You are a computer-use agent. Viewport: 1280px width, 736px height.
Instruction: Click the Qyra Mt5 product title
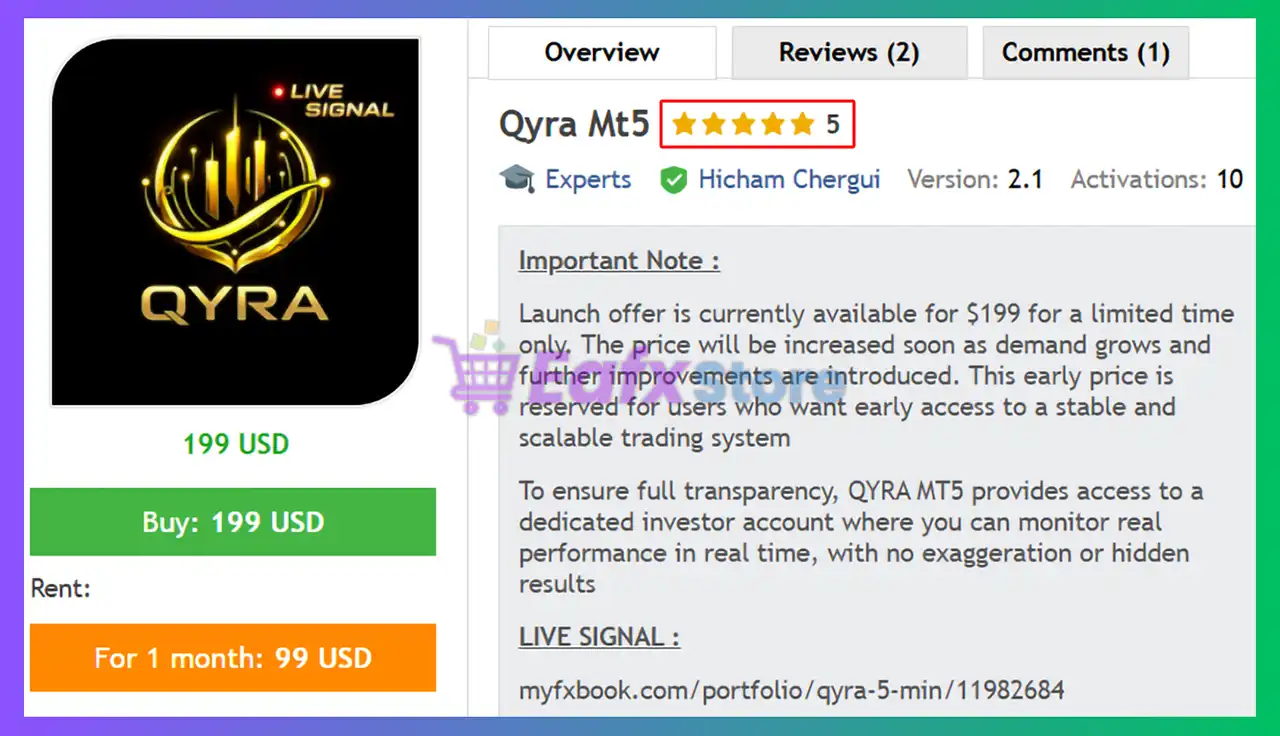click(574, 125)
